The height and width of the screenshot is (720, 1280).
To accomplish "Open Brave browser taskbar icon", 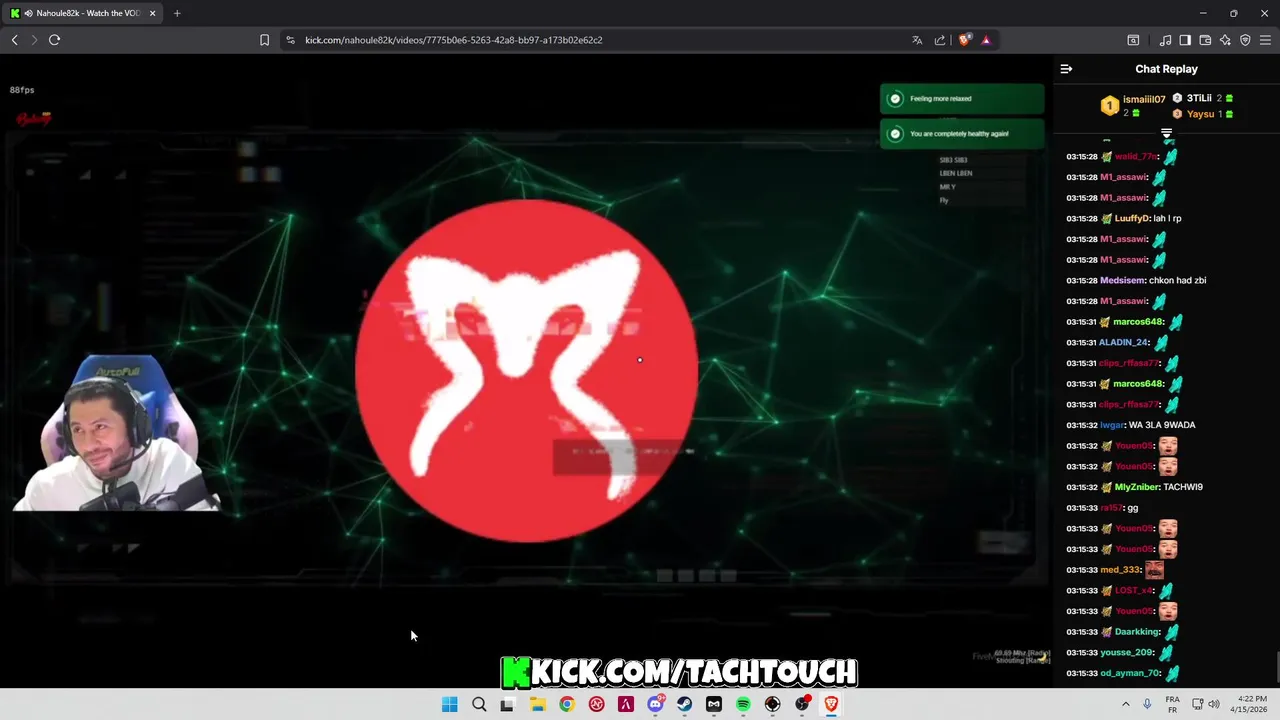I will 831,704.
